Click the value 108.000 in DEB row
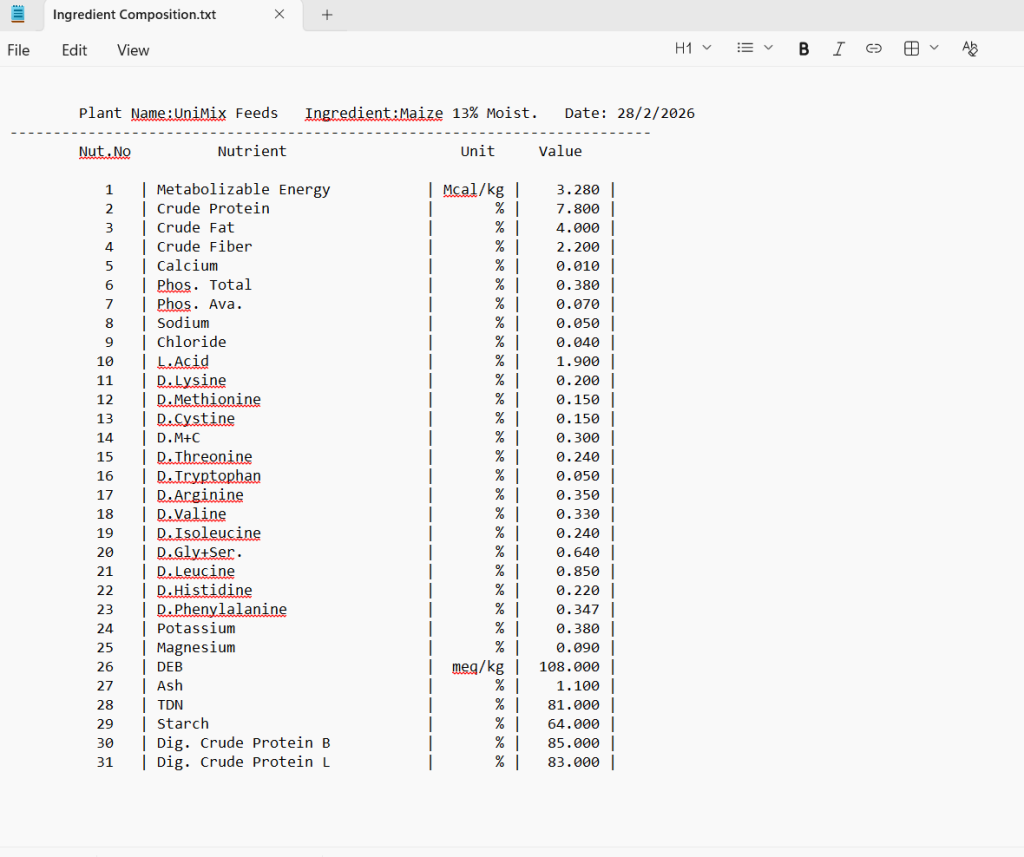 point(570,667)
